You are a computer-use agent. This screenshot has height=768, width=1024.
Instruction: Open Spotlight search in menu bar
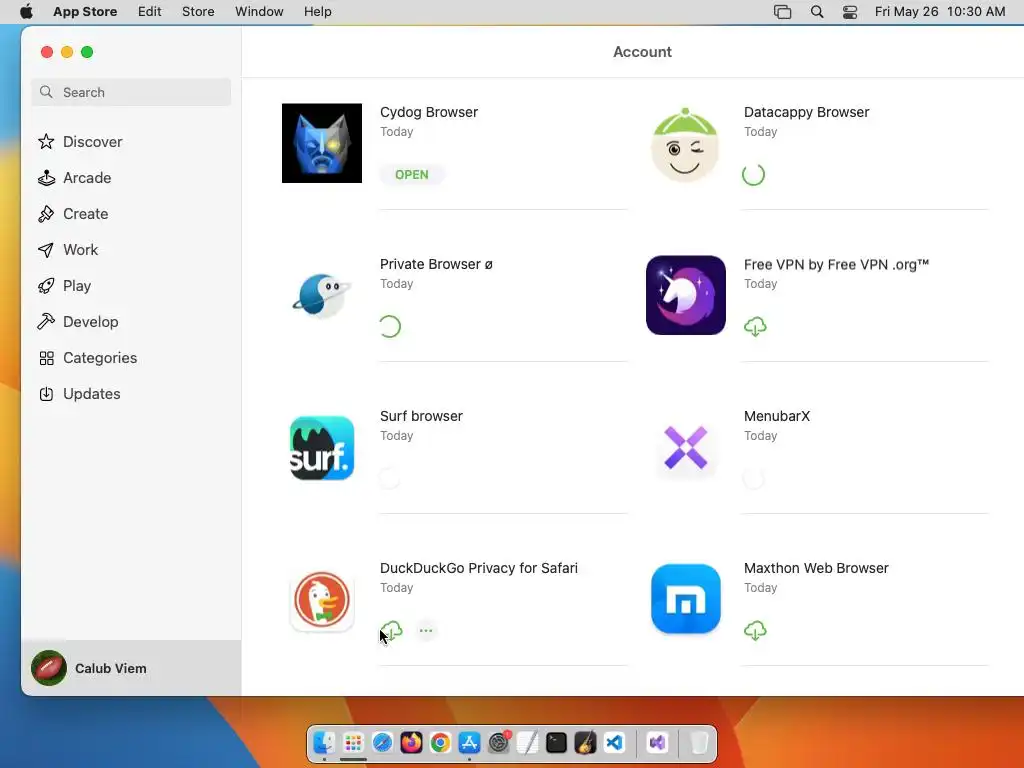tap(817, 12)
